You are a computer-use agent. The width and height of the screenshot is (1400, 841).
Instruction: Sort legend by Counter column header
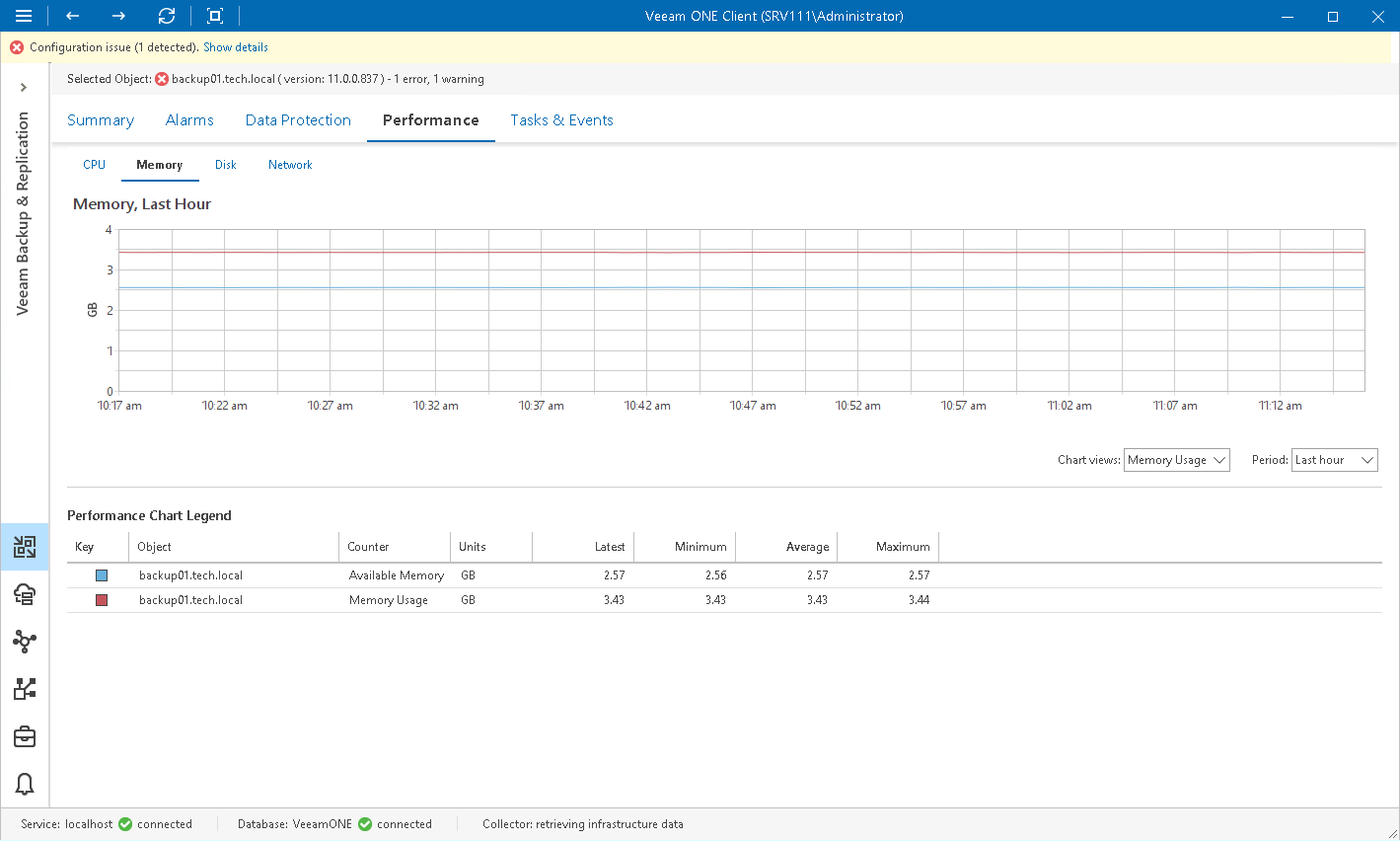[x=395, y=547]
